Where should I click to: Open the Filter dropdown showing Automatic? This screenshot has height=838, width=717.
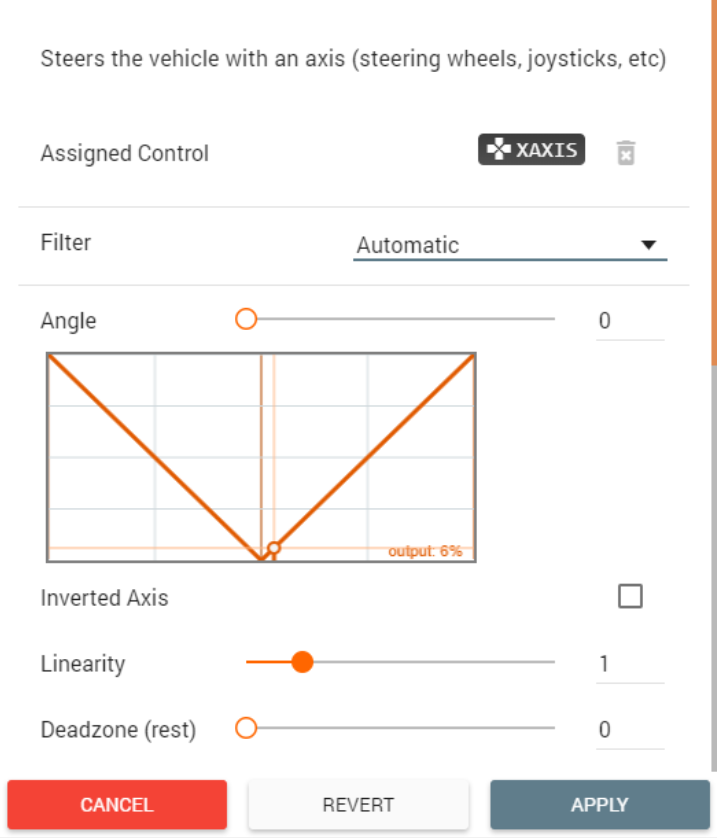[x=509, y=245]
